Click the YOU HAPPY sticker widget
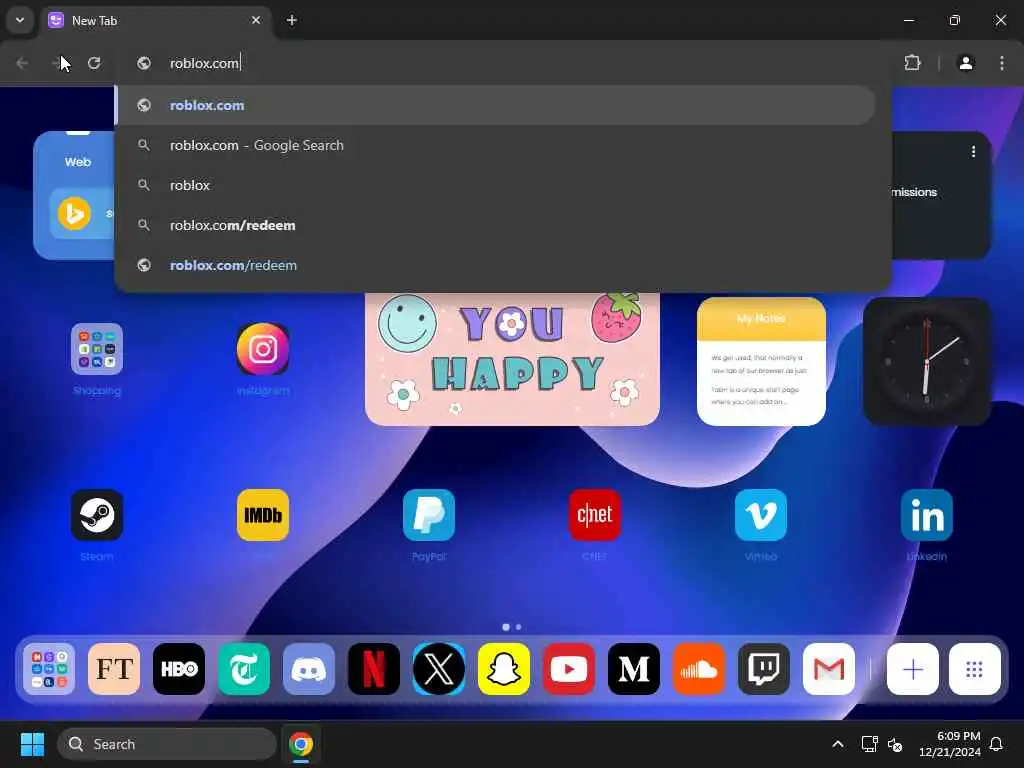This screenshot has height=768, width=1024. (x=512, y=359)
